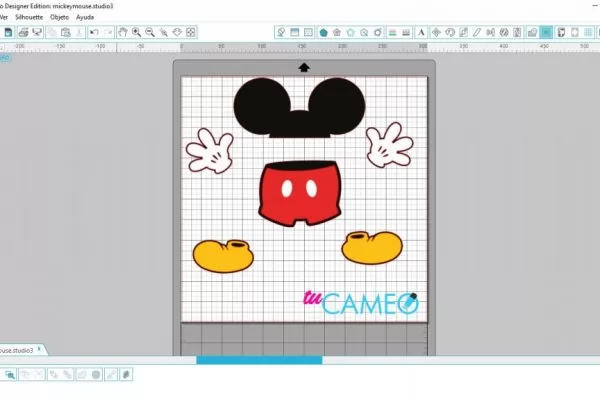Click the Redo arrow icon
Screen dimensions: 600x400
(x=108, y=33)
